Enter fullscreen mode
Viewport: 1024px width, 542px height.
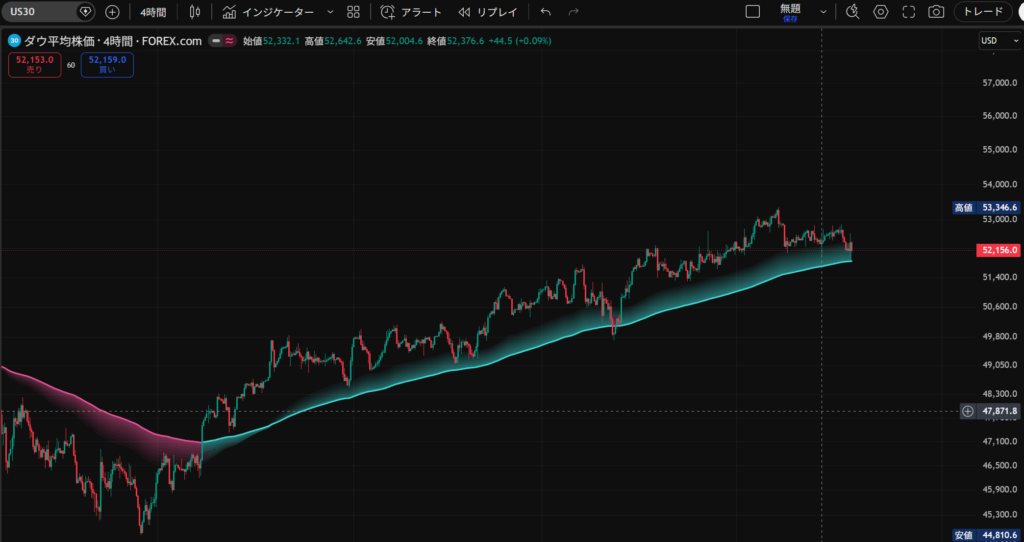click(x=908, y=12)
